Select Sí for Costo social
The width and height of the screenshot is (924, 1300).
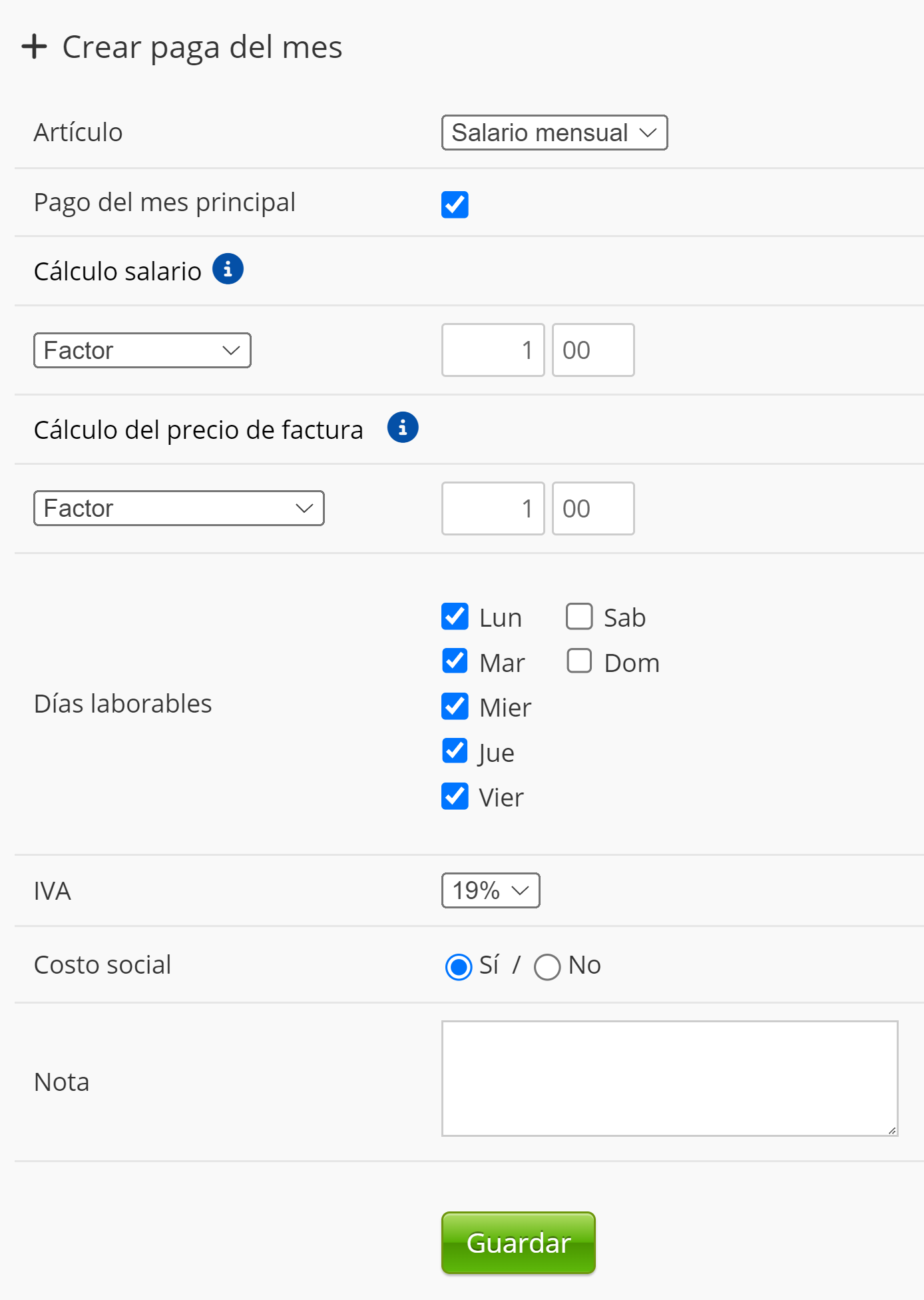[459, 967]
